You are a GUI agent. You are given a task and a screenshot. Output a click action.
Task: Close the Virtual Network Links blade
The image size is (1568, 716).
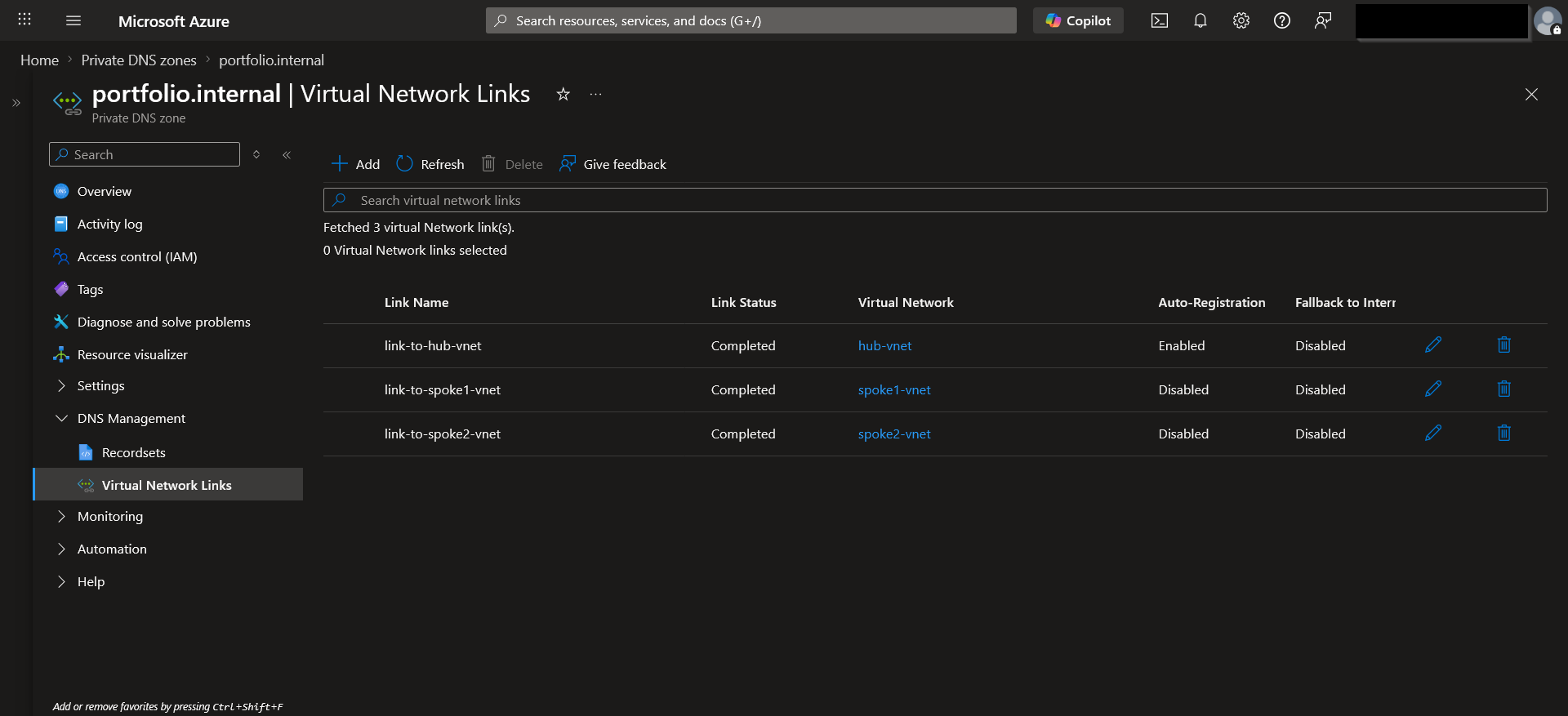1531,95
